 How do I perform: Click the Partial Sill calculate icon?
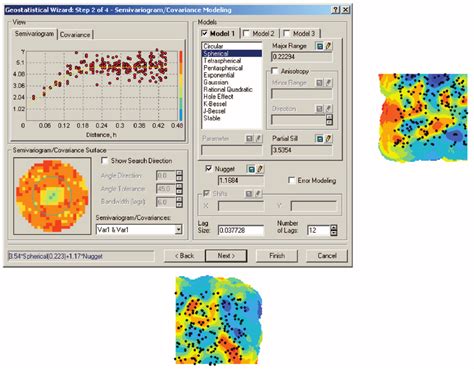pyautogui.click(x=319, y=138)
